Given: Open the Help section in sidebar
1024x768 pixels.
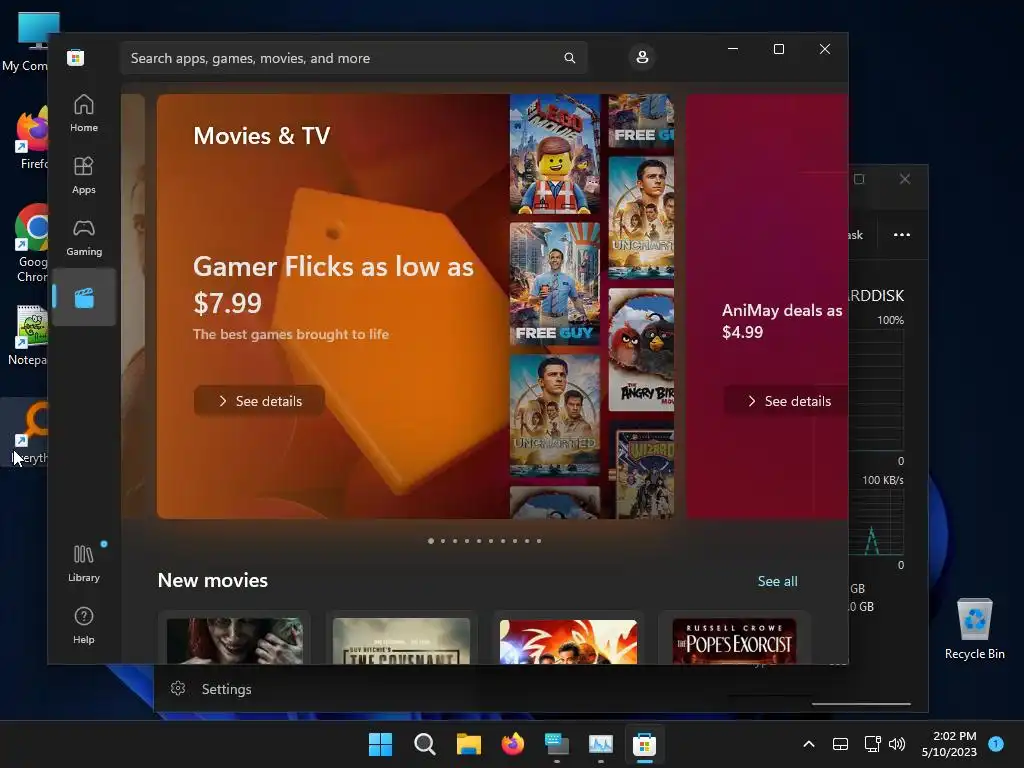Looking at the screenshot, I should (x=84, y=625).
